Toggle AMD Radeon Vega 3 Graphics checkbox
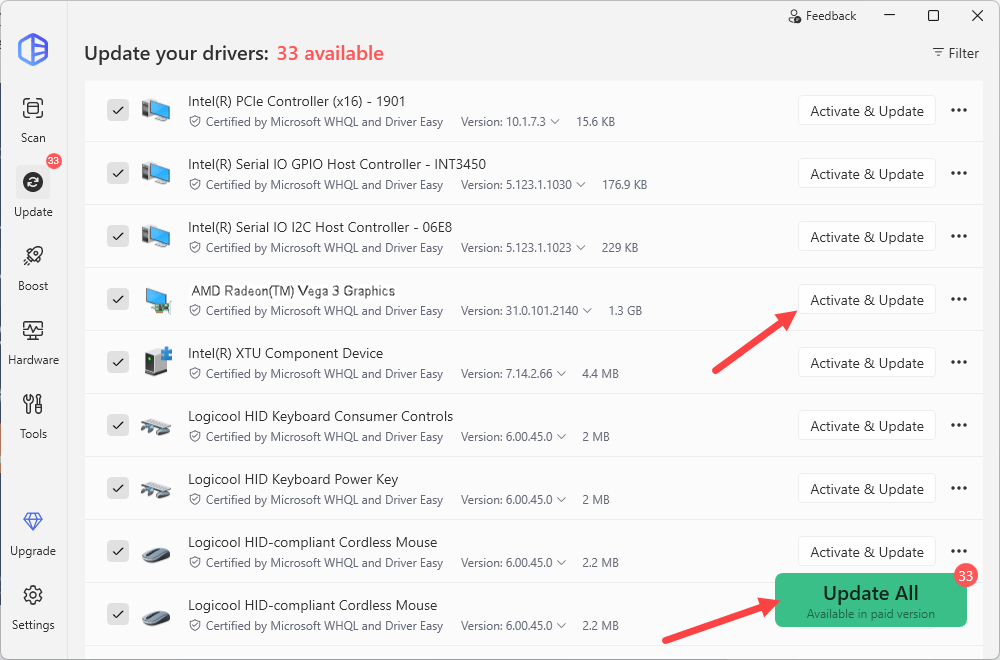This screenshot has height=660, width=1000. pos(118,299)
